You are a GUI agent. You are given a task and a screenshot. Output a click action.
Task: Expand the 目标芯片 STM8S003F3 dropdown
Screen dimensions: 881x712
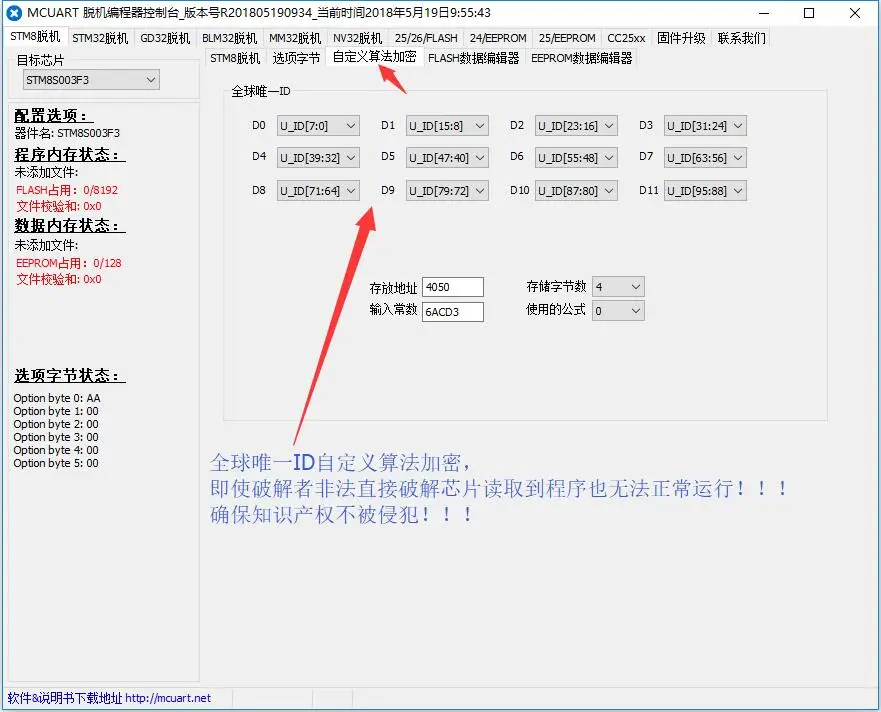[91, 80]
